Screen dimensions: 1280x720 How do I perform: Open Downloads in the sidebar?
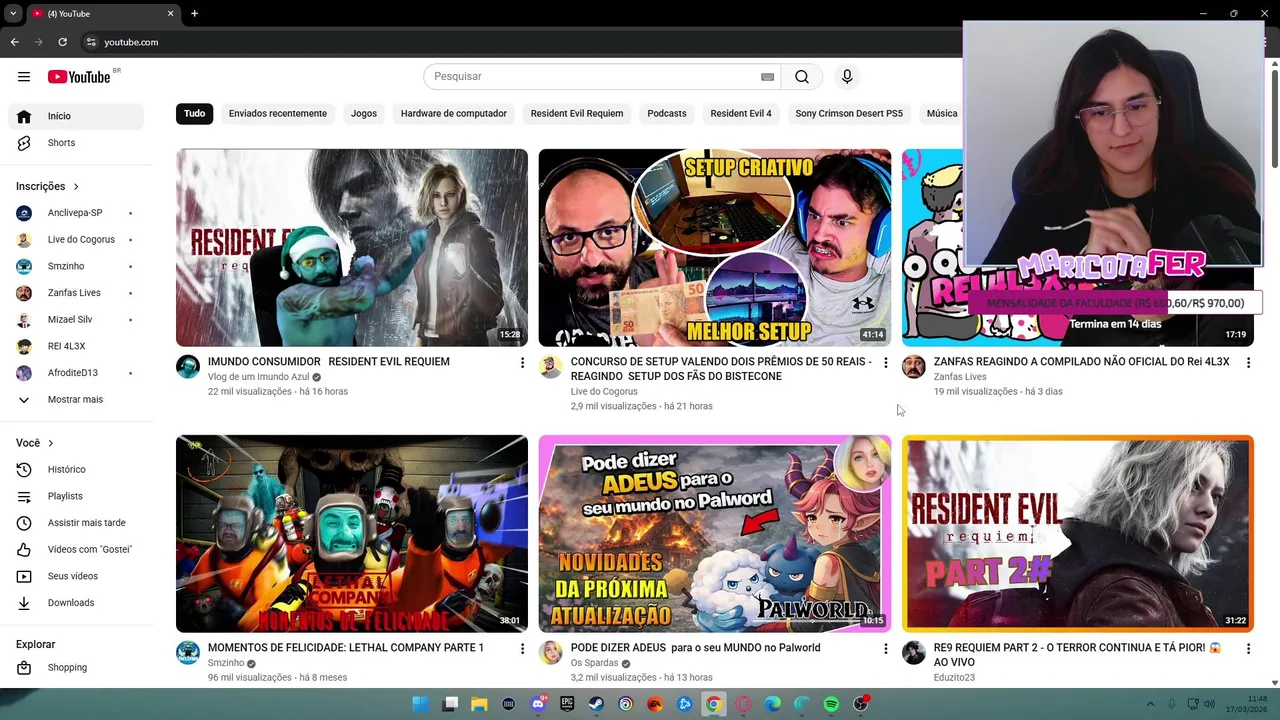click(76, 603)
